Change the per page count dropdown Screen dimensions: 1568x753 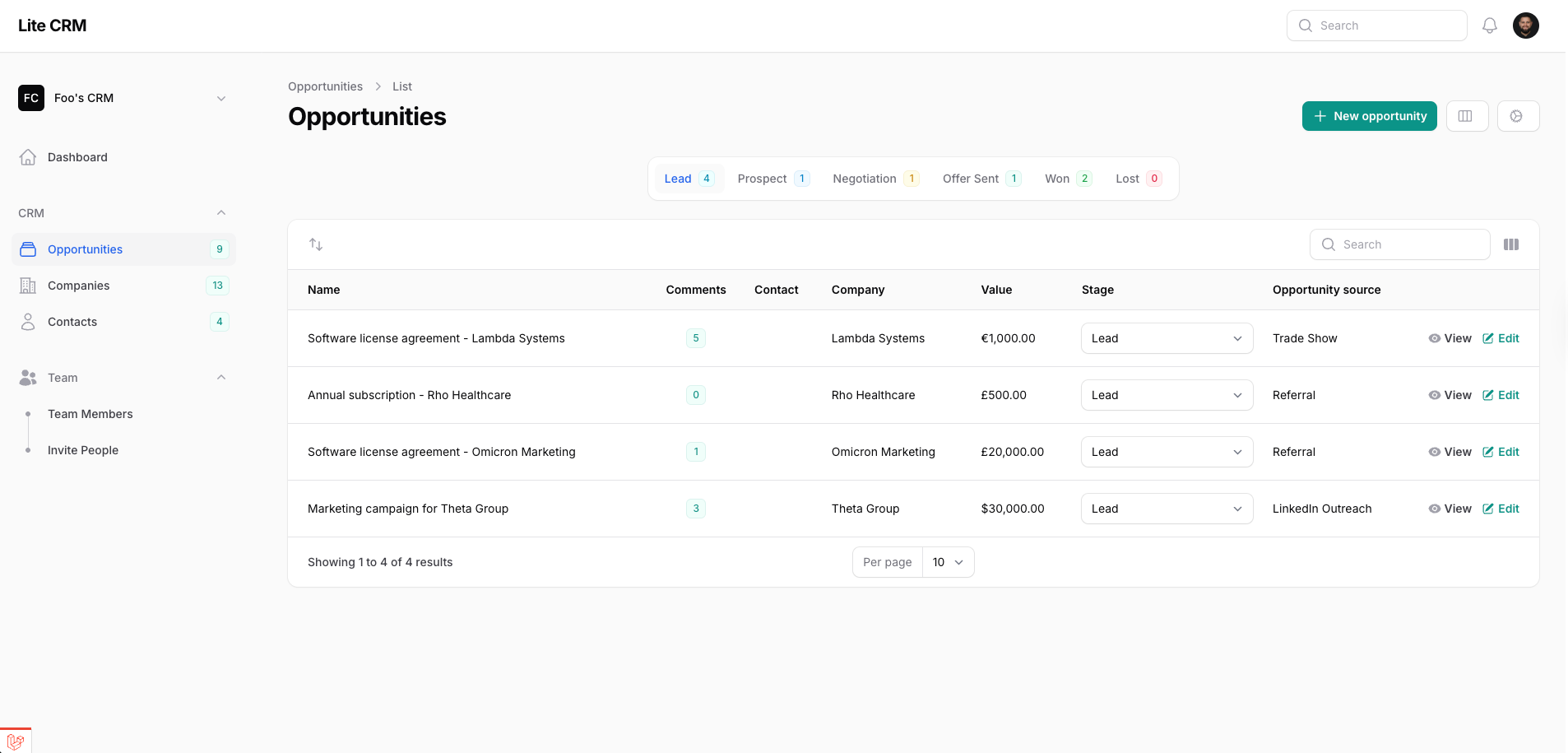[948, 562]
